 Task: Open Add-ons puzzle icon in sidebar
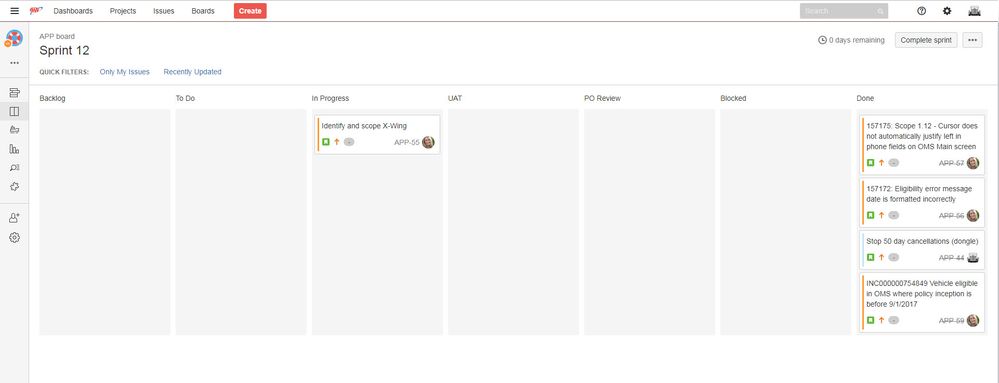[x=14, y=187]
